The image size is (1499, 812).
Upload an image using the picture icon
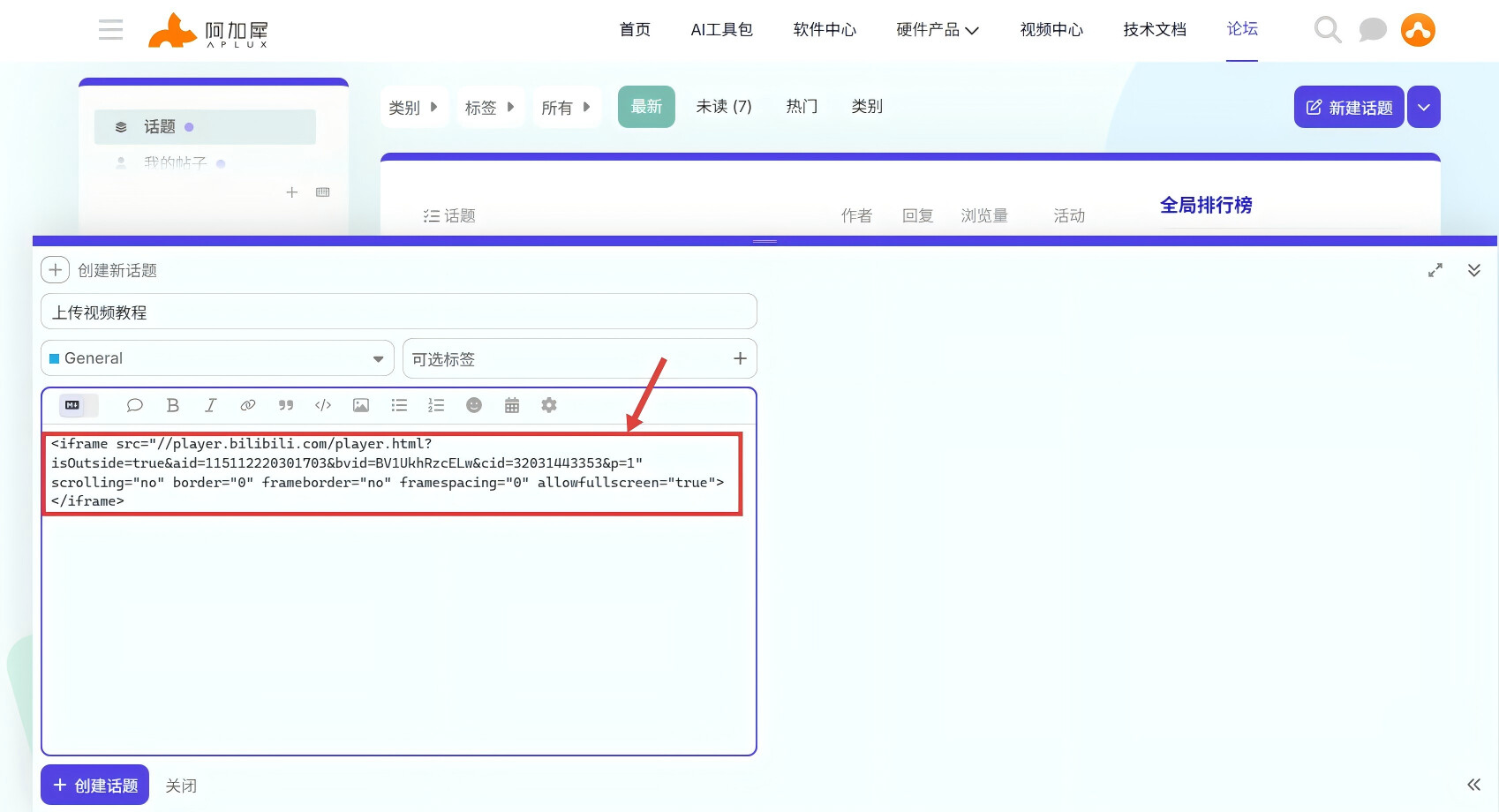(361, 405)
